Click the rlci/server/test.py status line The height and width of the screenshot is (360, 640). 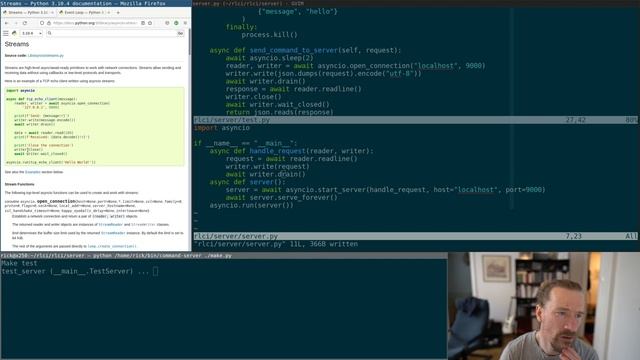tap(416, 120)
